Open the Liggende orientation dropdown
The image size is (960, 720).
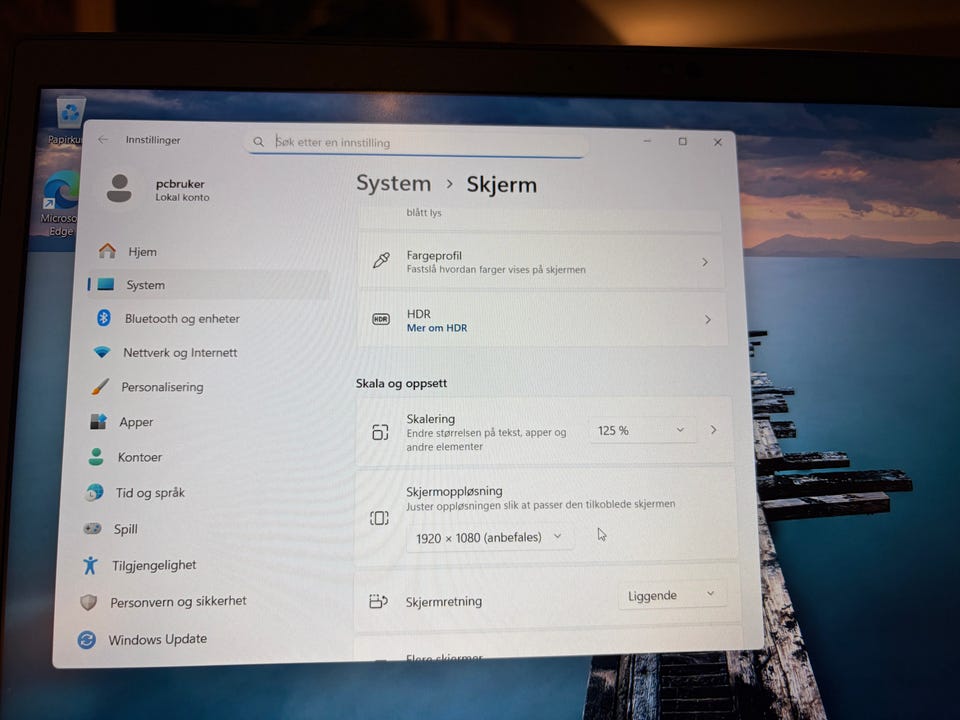[x=672, y=595]
